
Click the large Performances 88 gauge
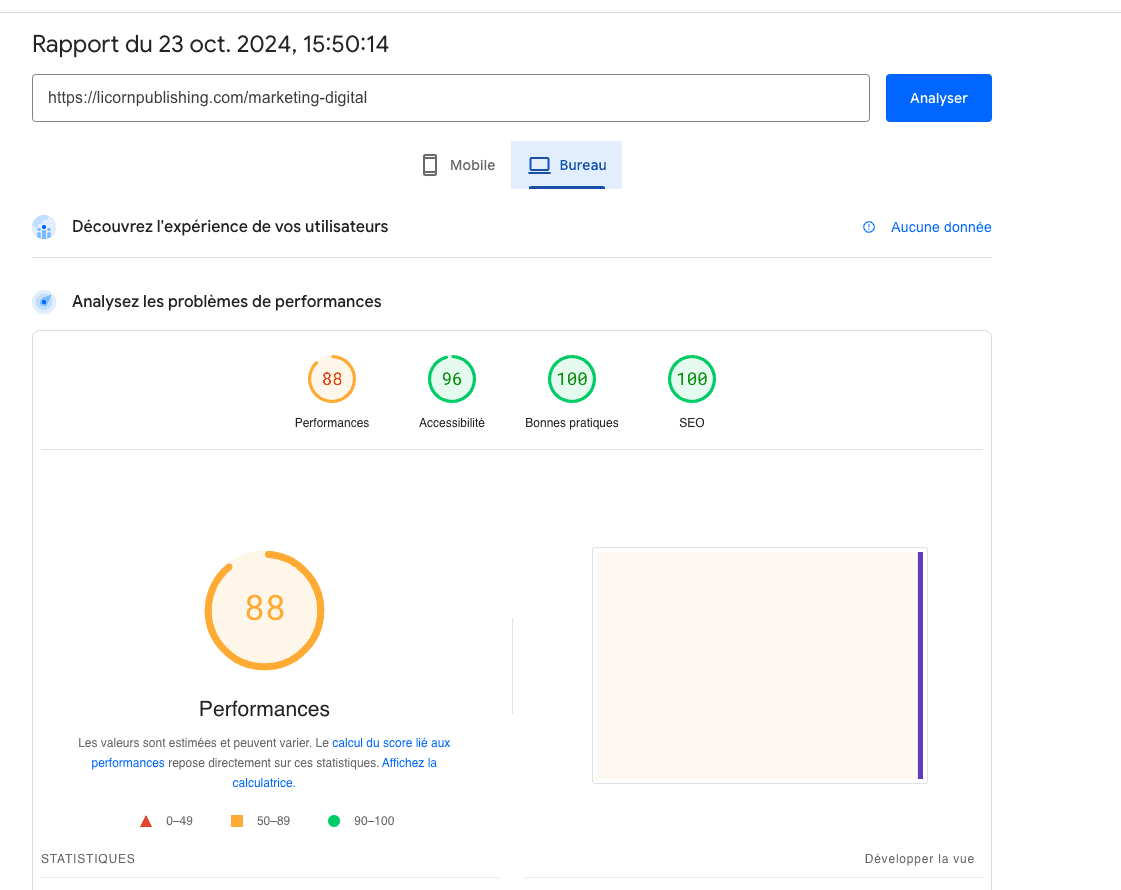click(x=265, y=609)
